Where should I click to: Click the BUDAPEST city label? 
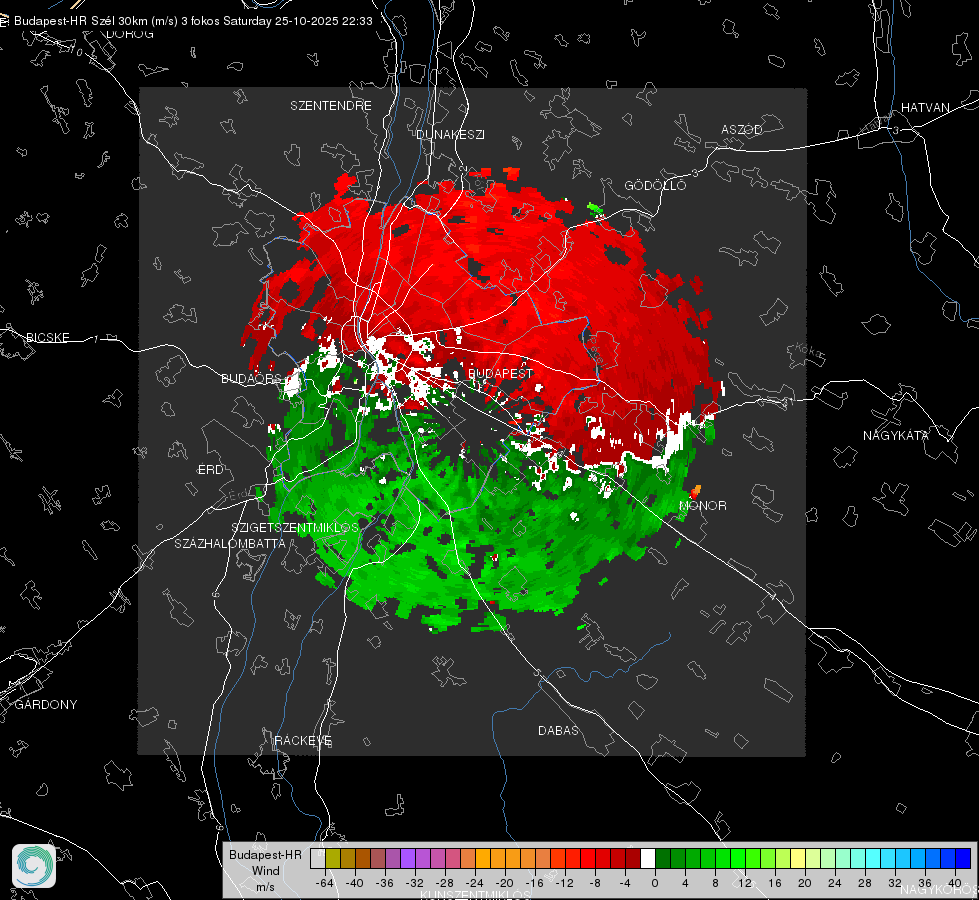pyautogui.click(x=501, y=373)
